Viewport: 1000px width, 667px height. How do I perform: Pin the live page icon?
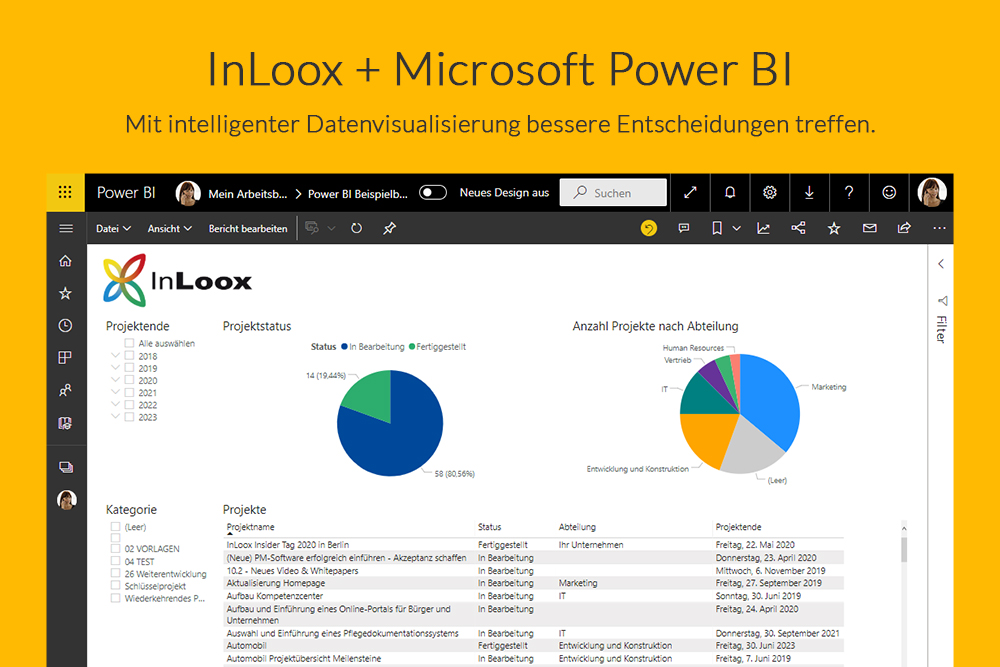click(390, 228)
